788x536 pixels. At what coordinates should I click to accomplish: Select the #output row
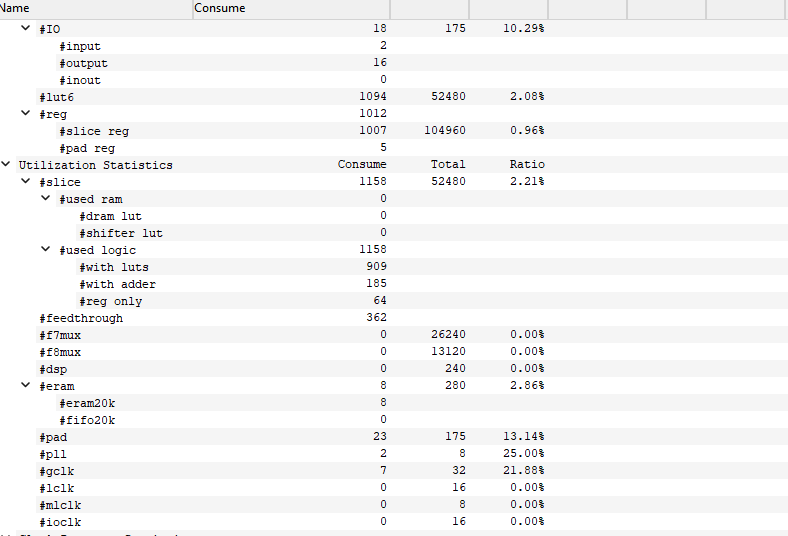point(83,63)
